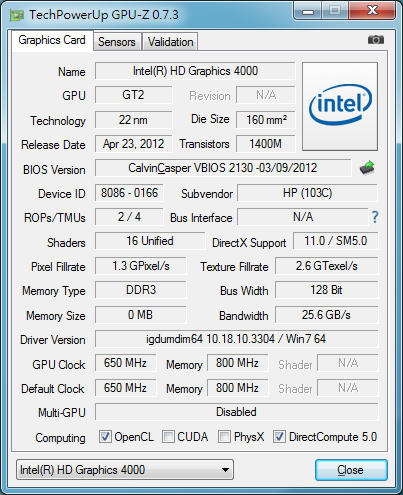Click the Pixel Fillrate value 1.3 GPixel/s
Screen dimensions: 403x495
(141, 266)
